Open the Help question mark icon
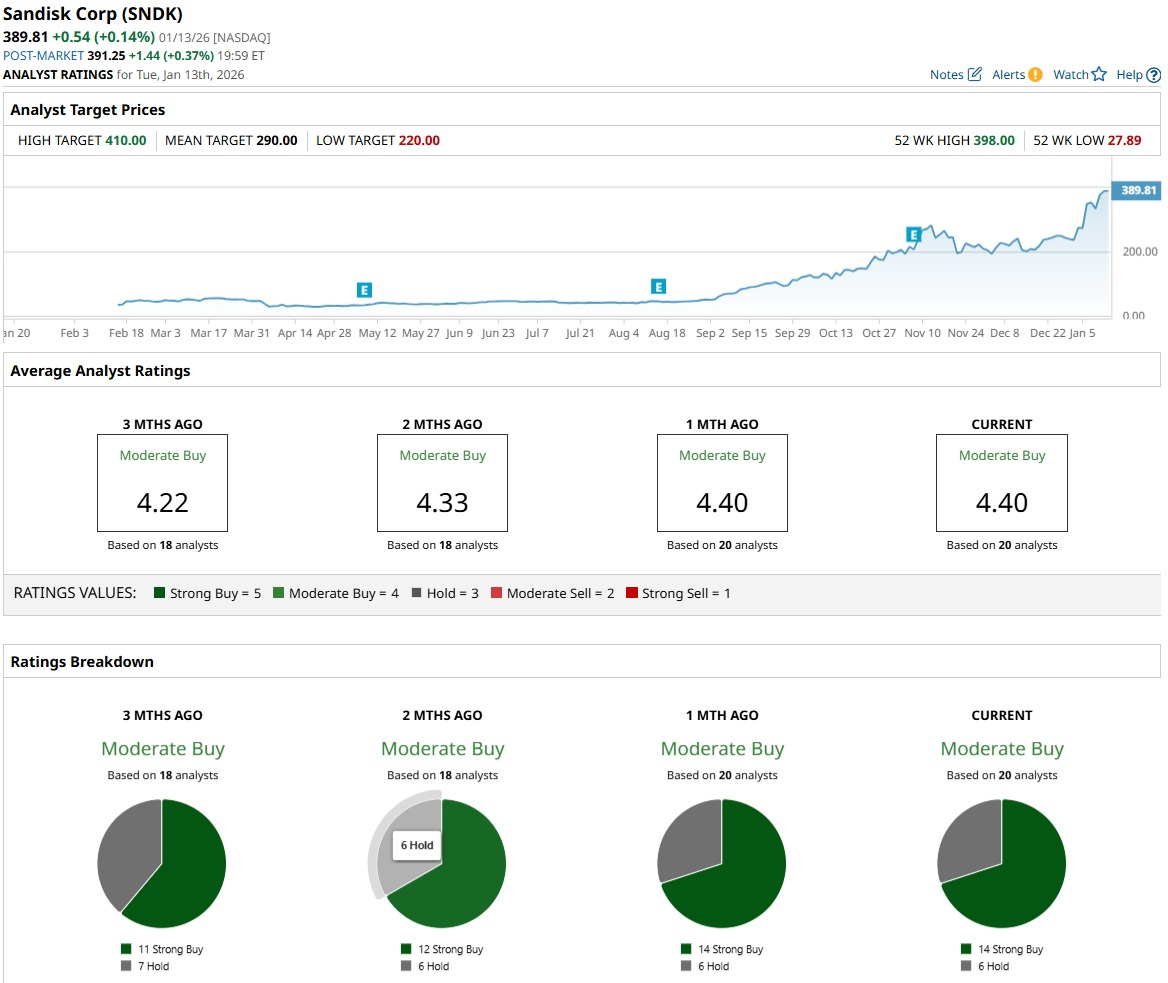 [x=1153, y=75]
